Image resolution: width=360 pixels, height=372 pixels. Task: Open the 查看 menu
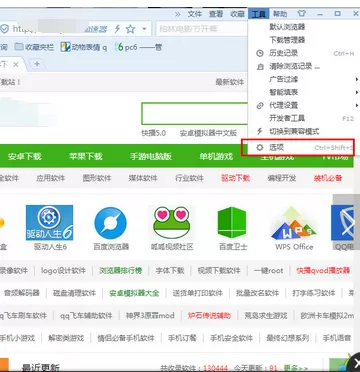tap(216, 14)
